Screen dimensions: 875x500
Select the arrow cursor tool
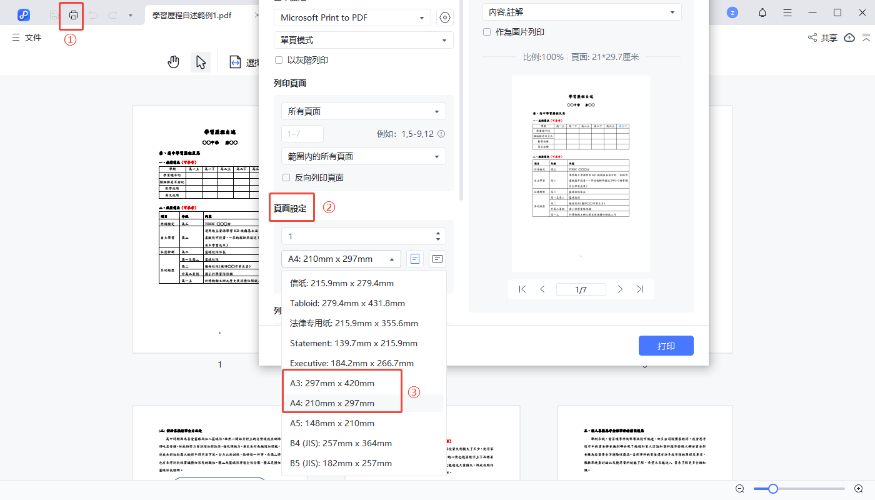(x=200, y=62)
